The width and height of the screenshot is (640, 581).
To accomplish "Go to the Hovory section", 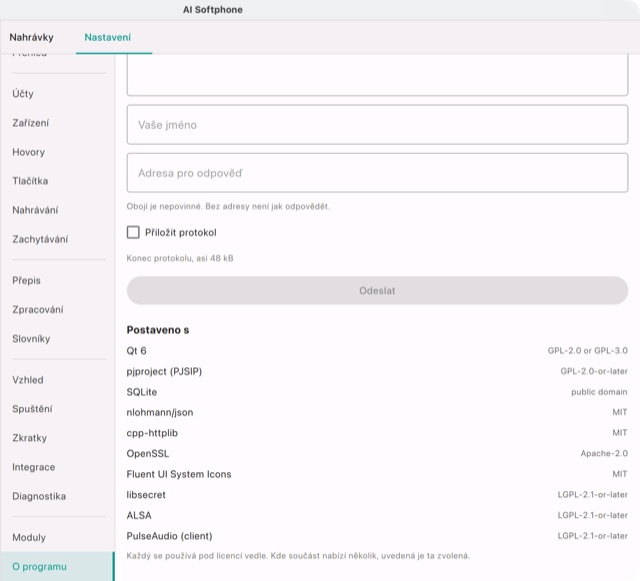I will click(57, 152).
